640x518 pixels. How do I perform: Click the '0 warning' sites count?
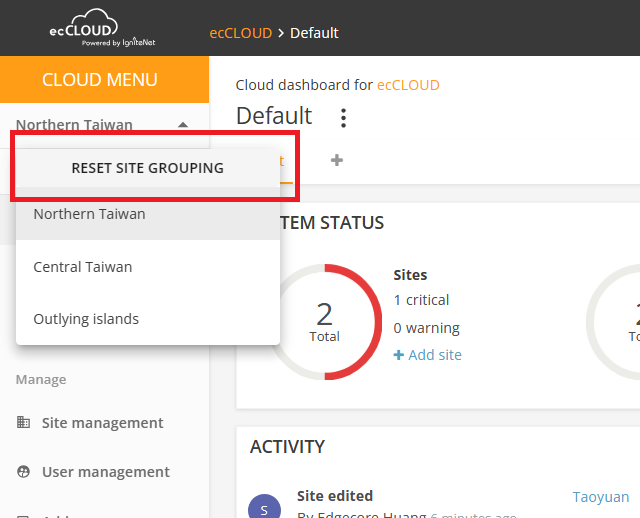pos(427,328)
